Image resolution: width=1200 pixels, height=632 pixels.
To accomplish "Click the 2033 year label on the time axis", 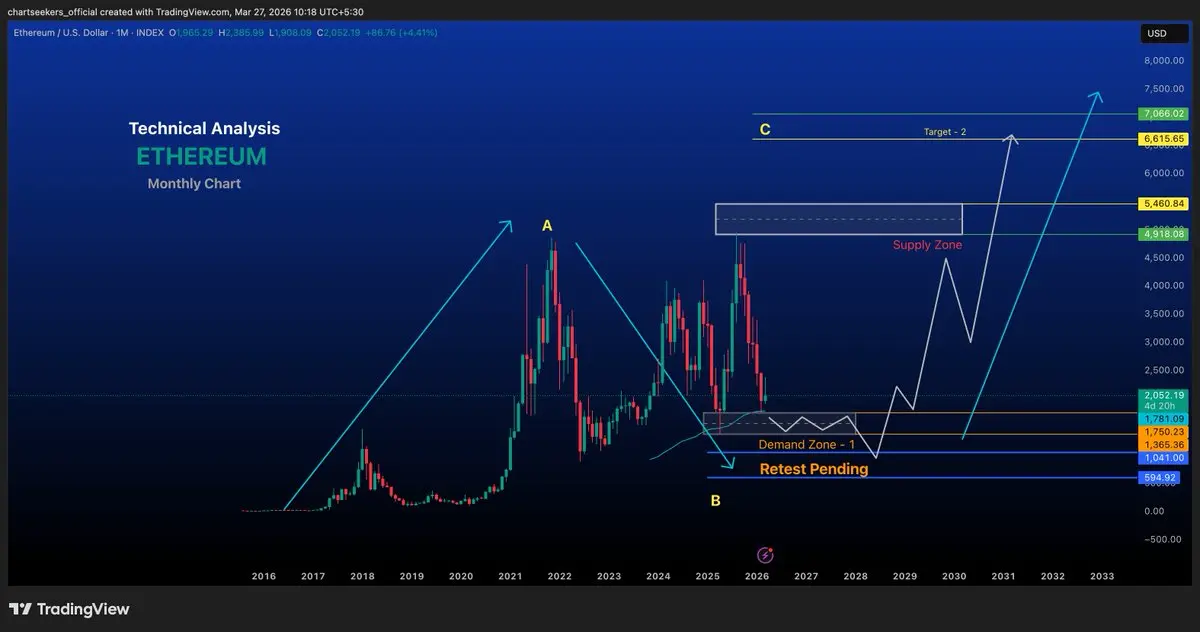I will coord(1101,576).
